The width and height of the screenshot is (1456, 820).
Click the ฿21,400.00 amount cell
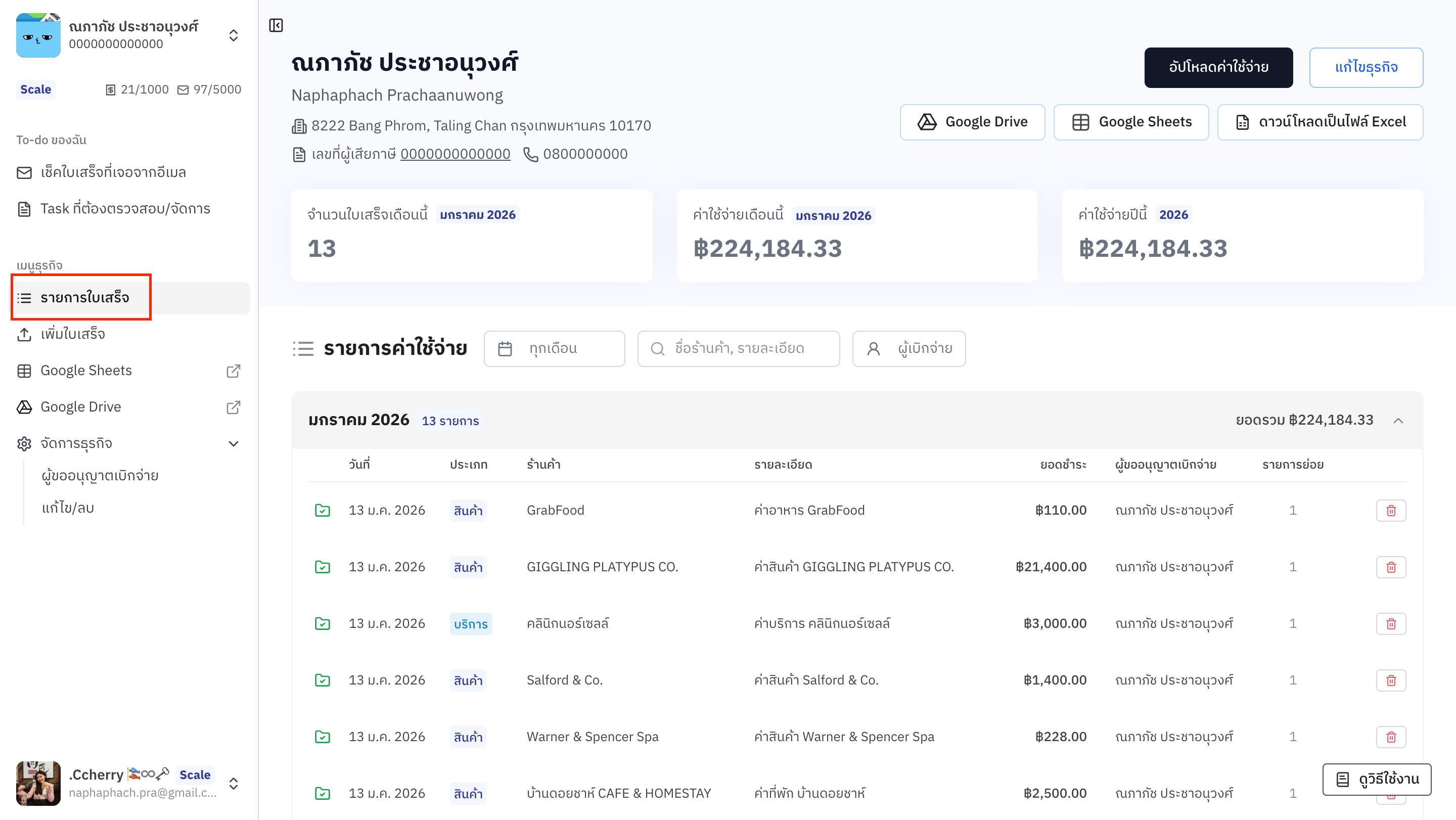tap(1051, 567)
